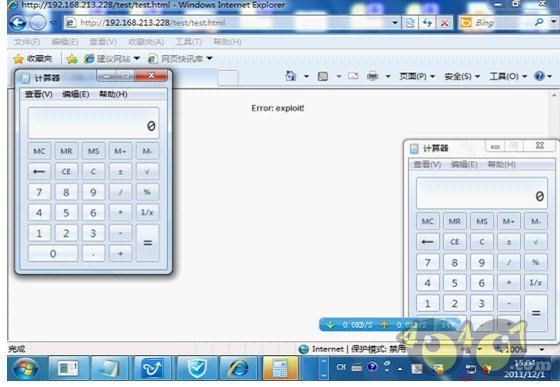560x387 pixels.
Task: Open the Calculator icon on the taskbar
Action: [x=280, y=368]
